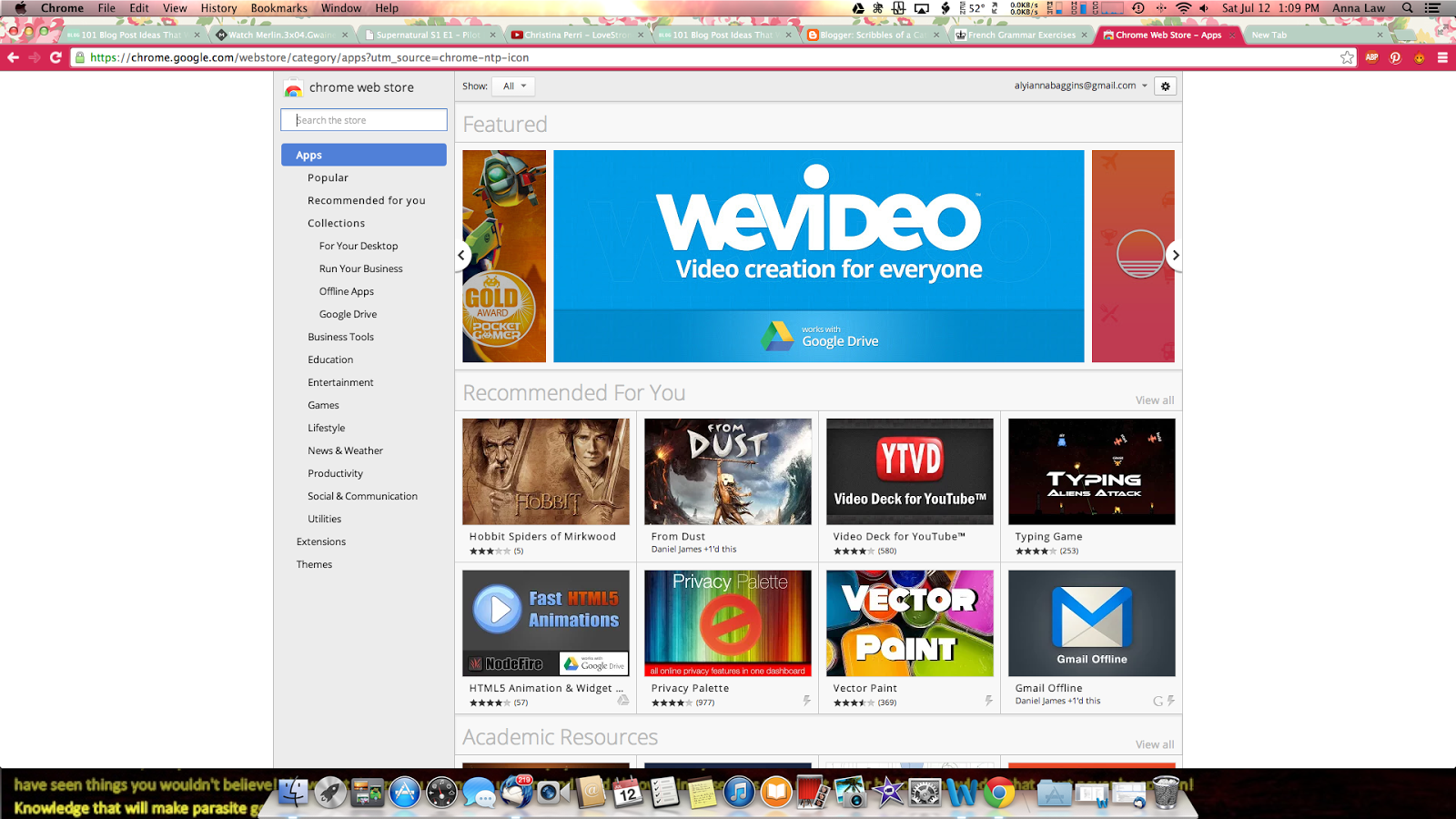Open Finder from the dock
This screenshot has height=819, width=1456.
[x=294, y=794]
